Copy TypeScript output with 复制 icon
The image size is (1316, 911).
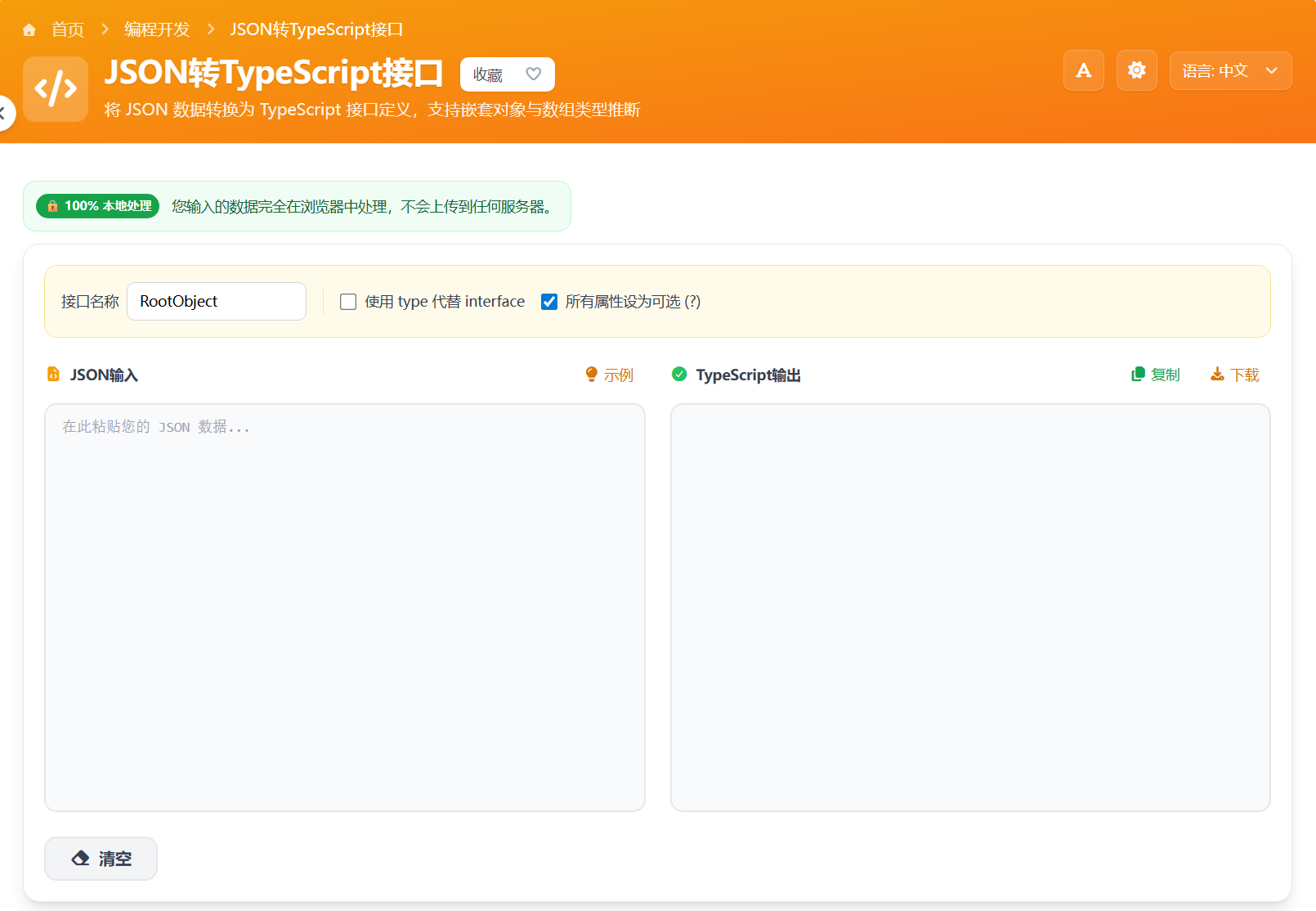(1137, 375)
